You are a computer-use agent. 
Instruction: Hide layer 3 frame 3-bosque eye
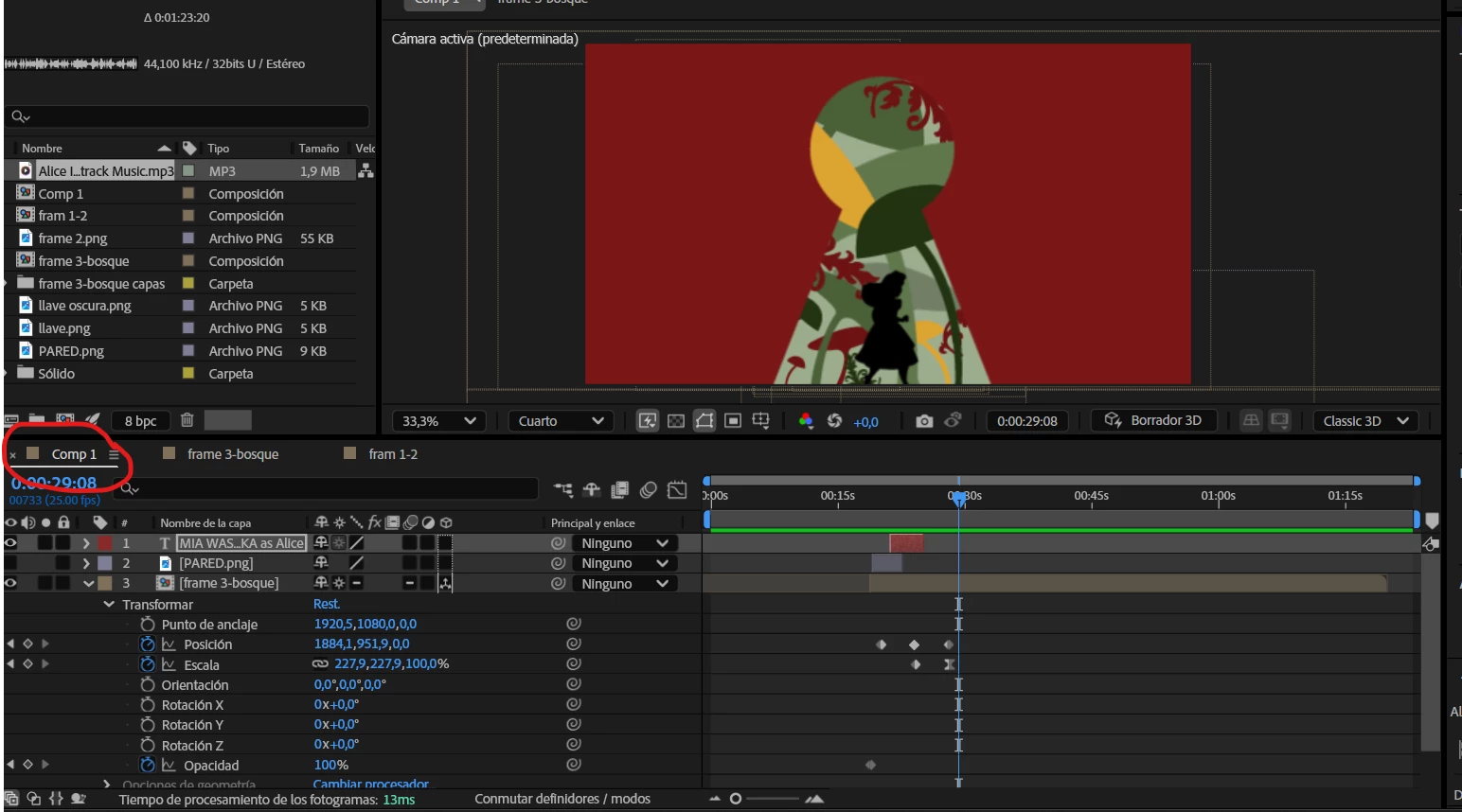pyautogui.click(x=10, y=583)
